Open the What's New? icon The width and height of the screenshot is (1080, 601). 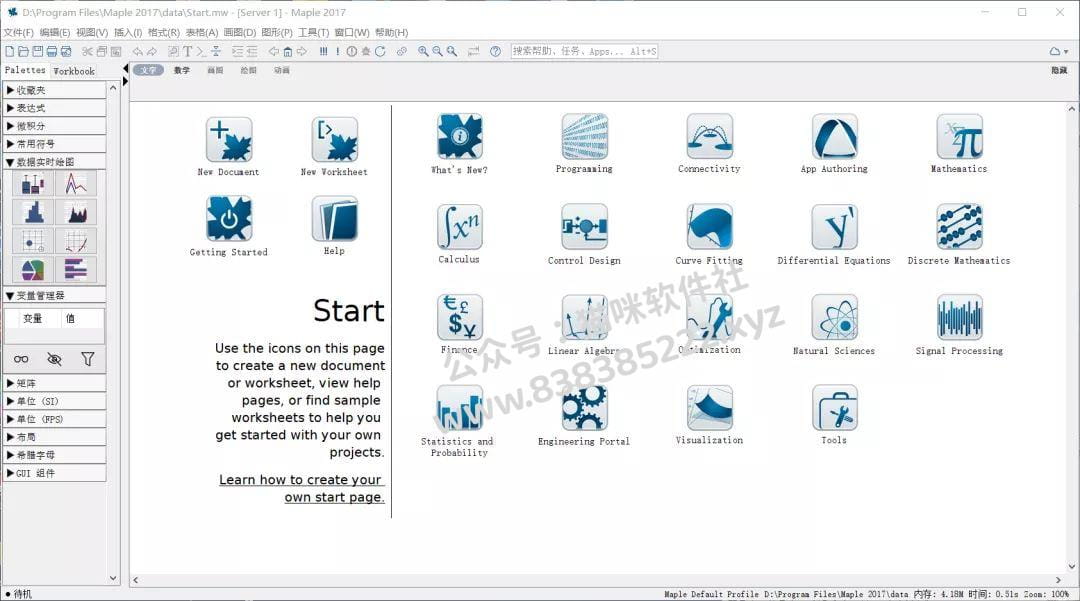tap(459, 137)
